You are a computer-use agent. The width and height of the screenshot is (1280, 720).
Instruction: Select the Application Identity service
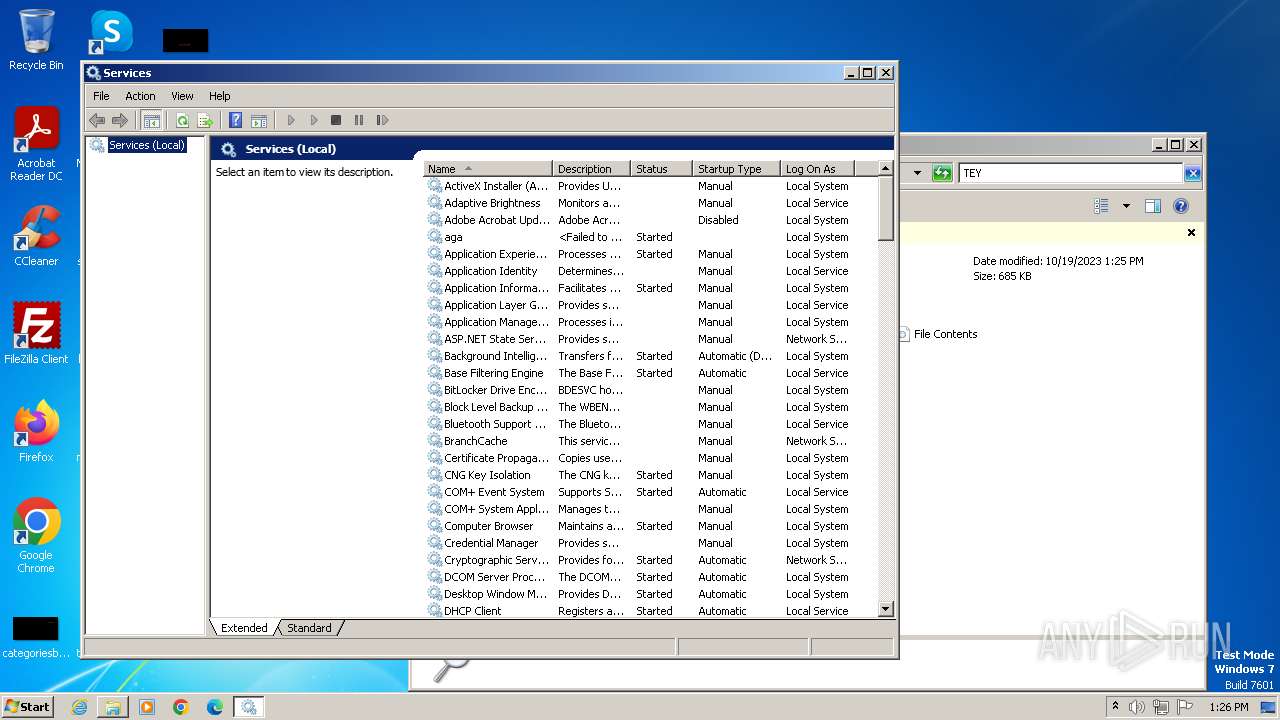pyautogui.click(x=650, y=271)
